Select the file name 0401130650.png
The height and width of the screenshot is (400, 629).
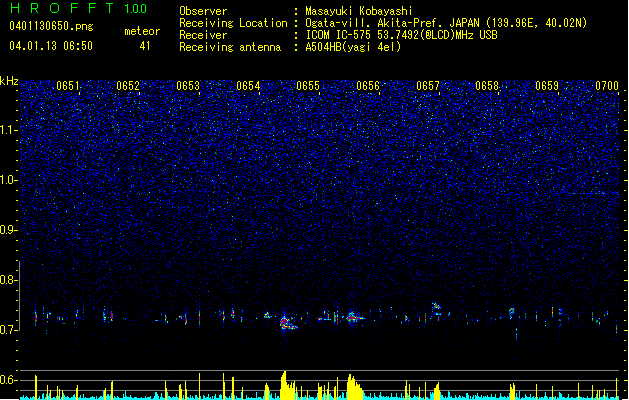tap(51, 26)
